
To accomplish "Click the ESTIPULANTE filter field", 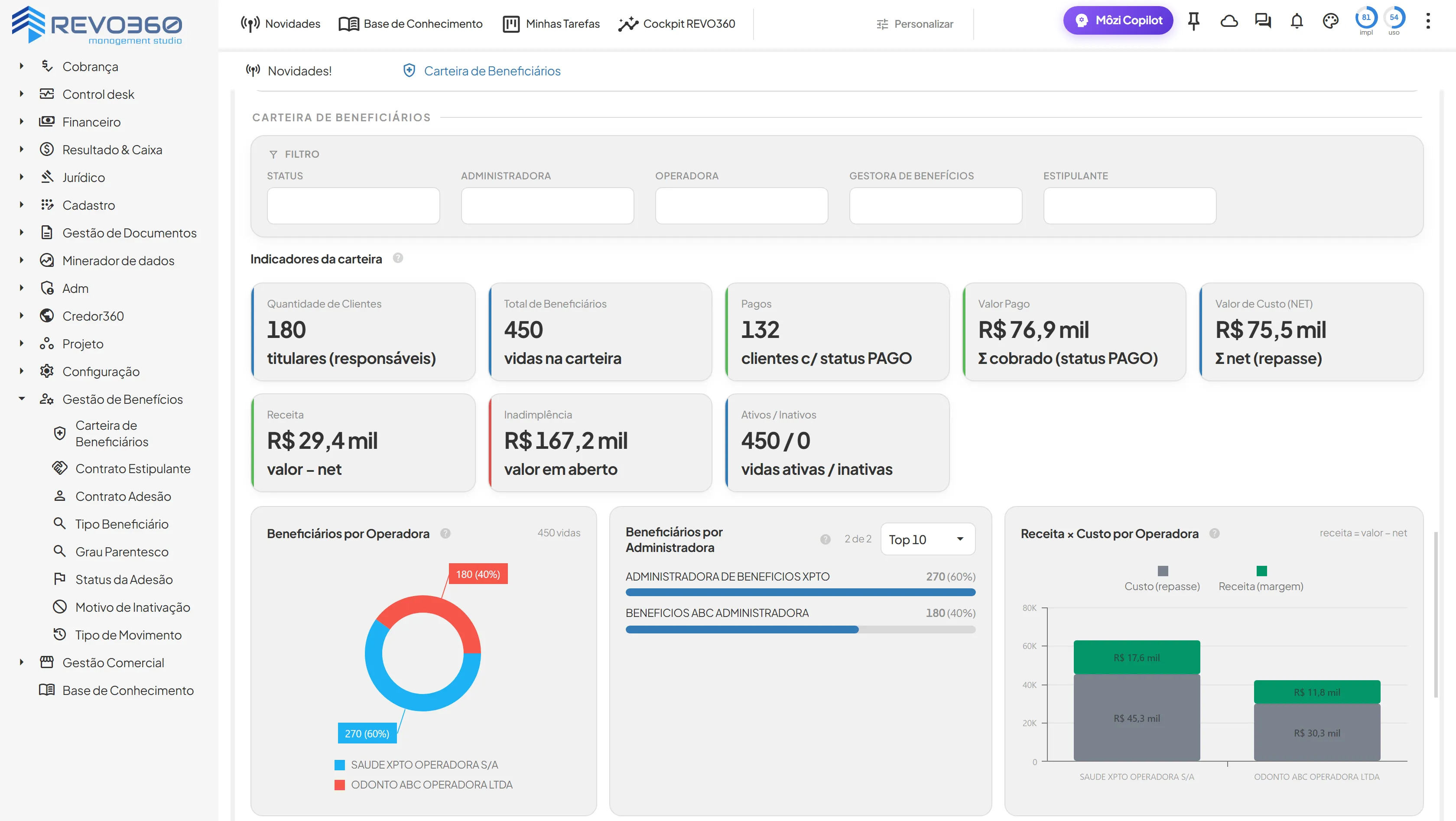I will 1129,206.
